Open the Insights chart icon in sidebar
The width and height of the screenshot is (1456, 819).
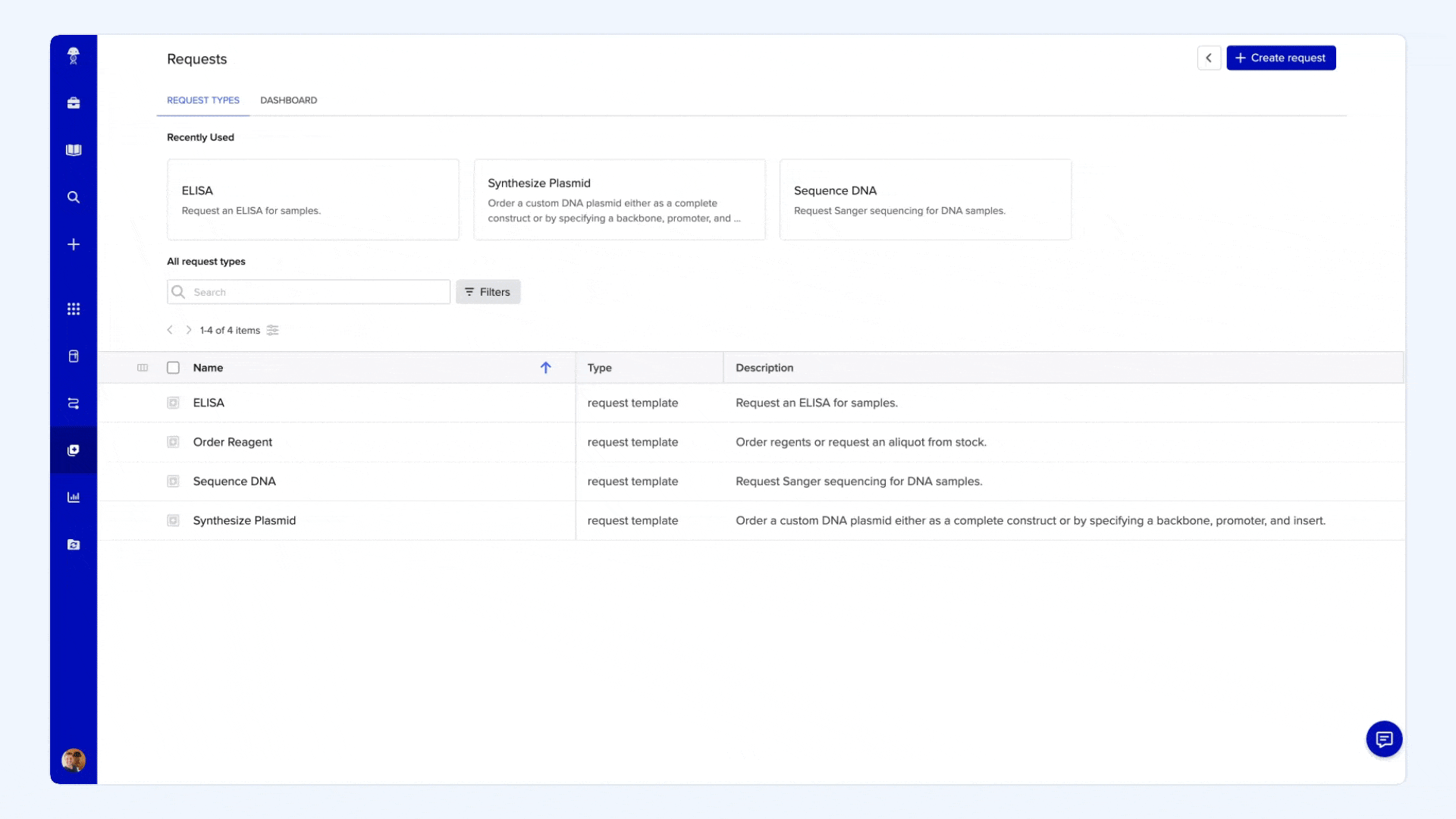(x=74, y=497)
